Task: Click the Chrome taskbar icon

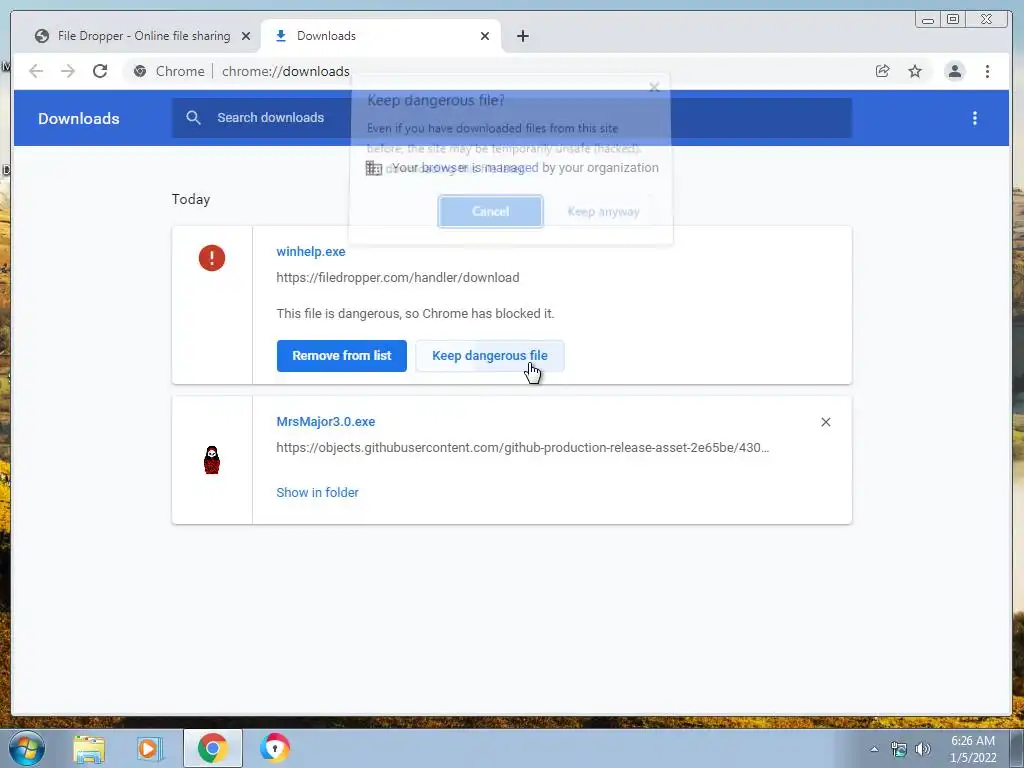Action: pyautogui.click(x=213, y=748)
